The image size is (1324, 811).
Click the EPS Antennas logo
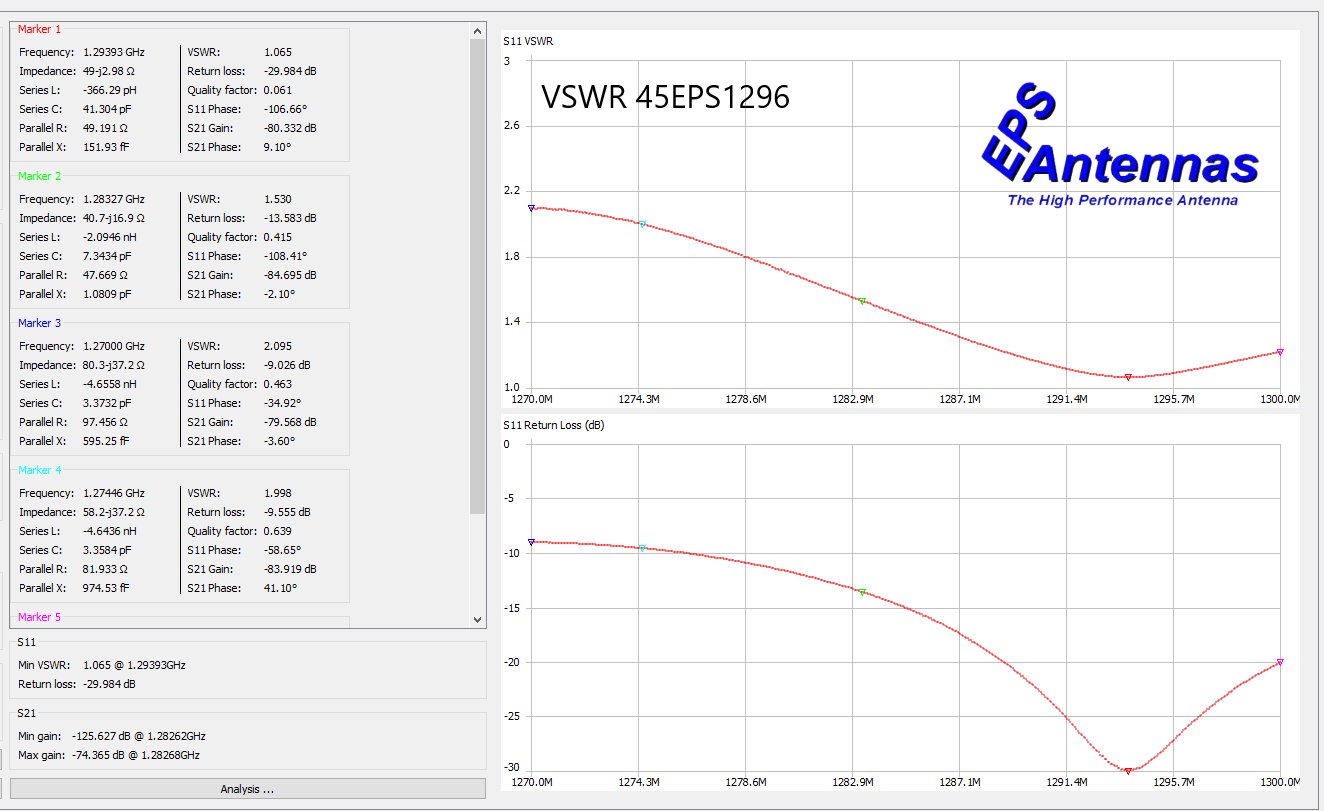point(1120,147)
